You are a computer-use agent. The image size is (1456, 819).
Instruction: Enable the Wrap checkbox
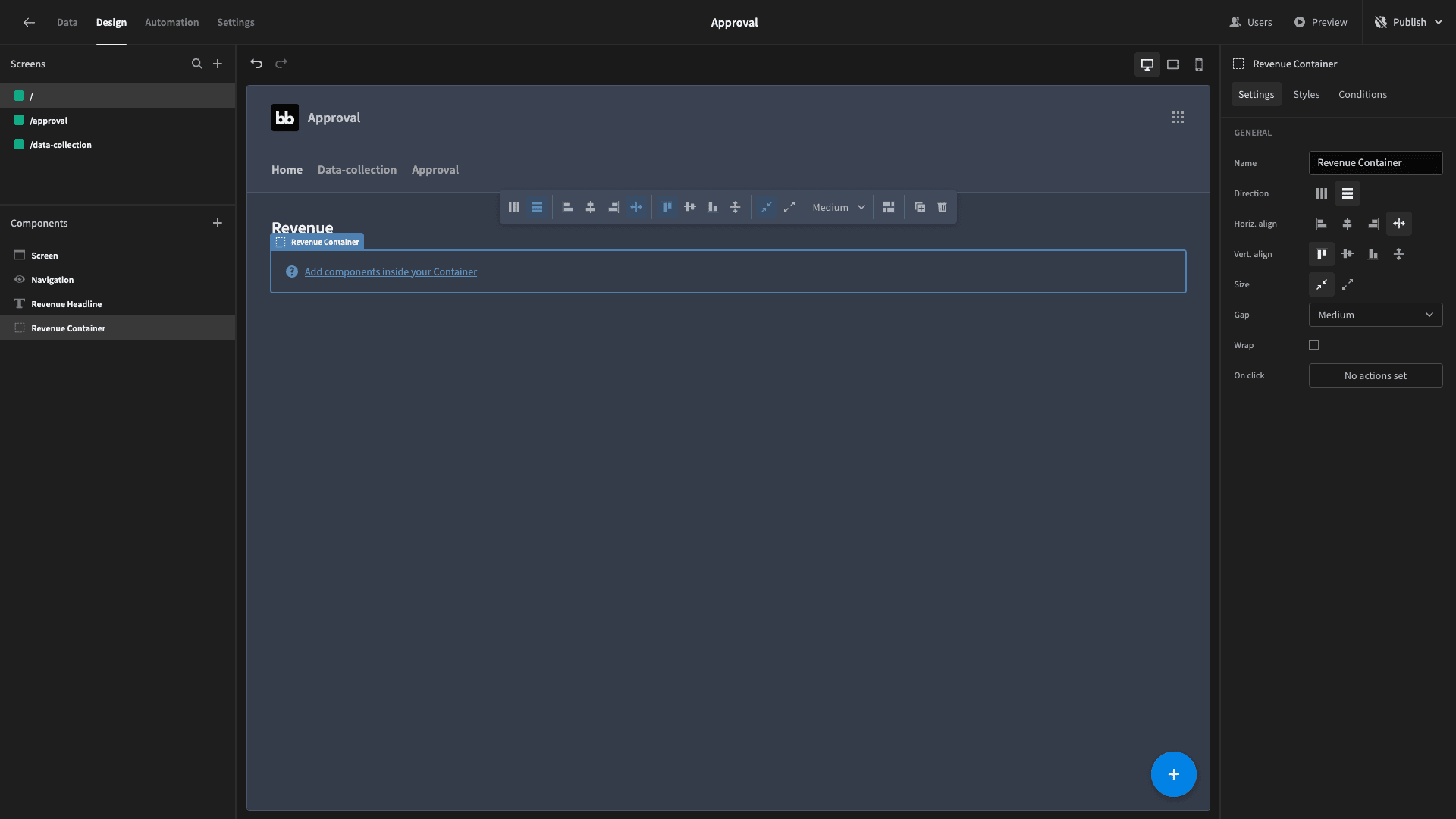(1314, 345)
